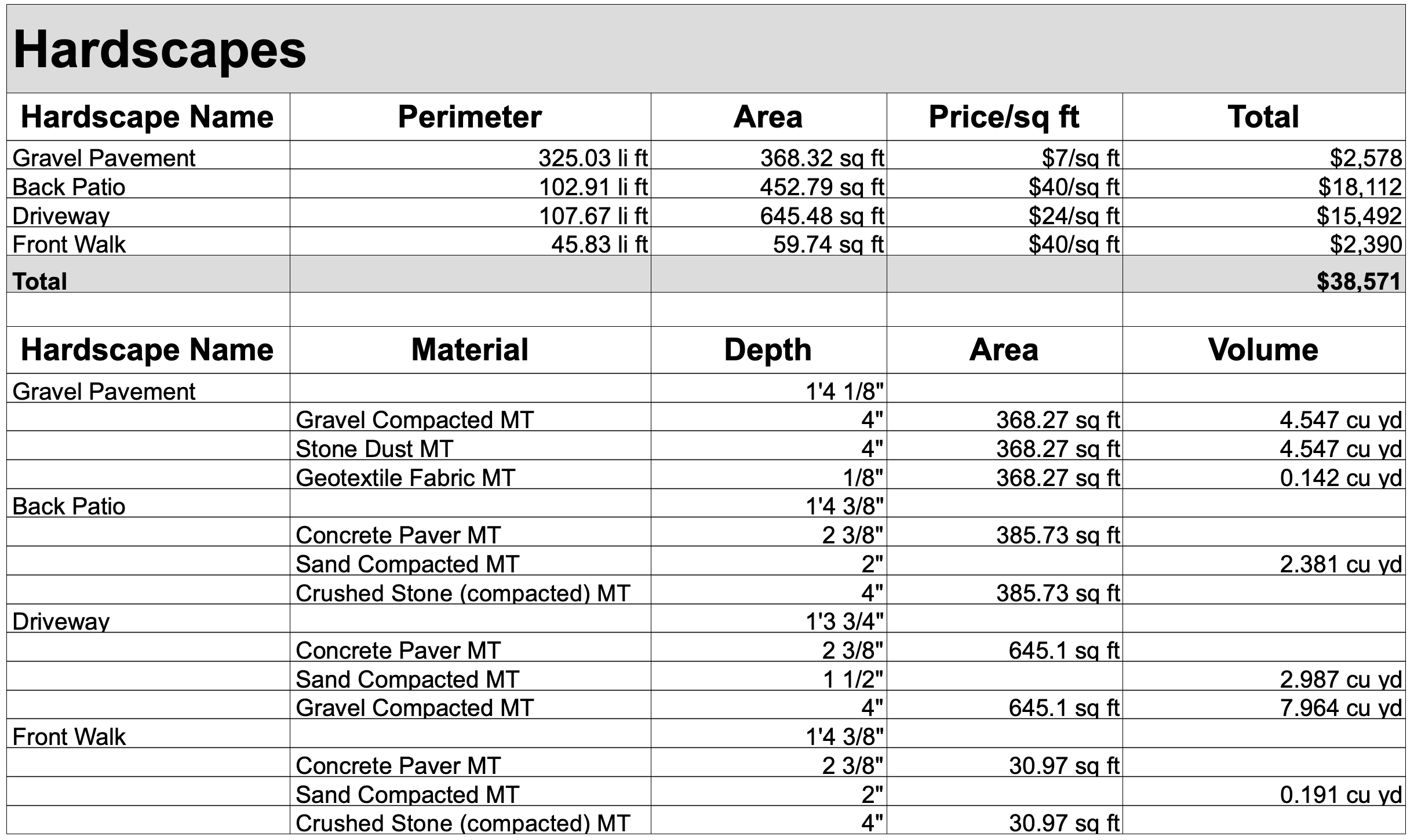Select the Price/sq ft header cell
Image resolution: width=1414 pixels, height=840 pixels.
1004,117
